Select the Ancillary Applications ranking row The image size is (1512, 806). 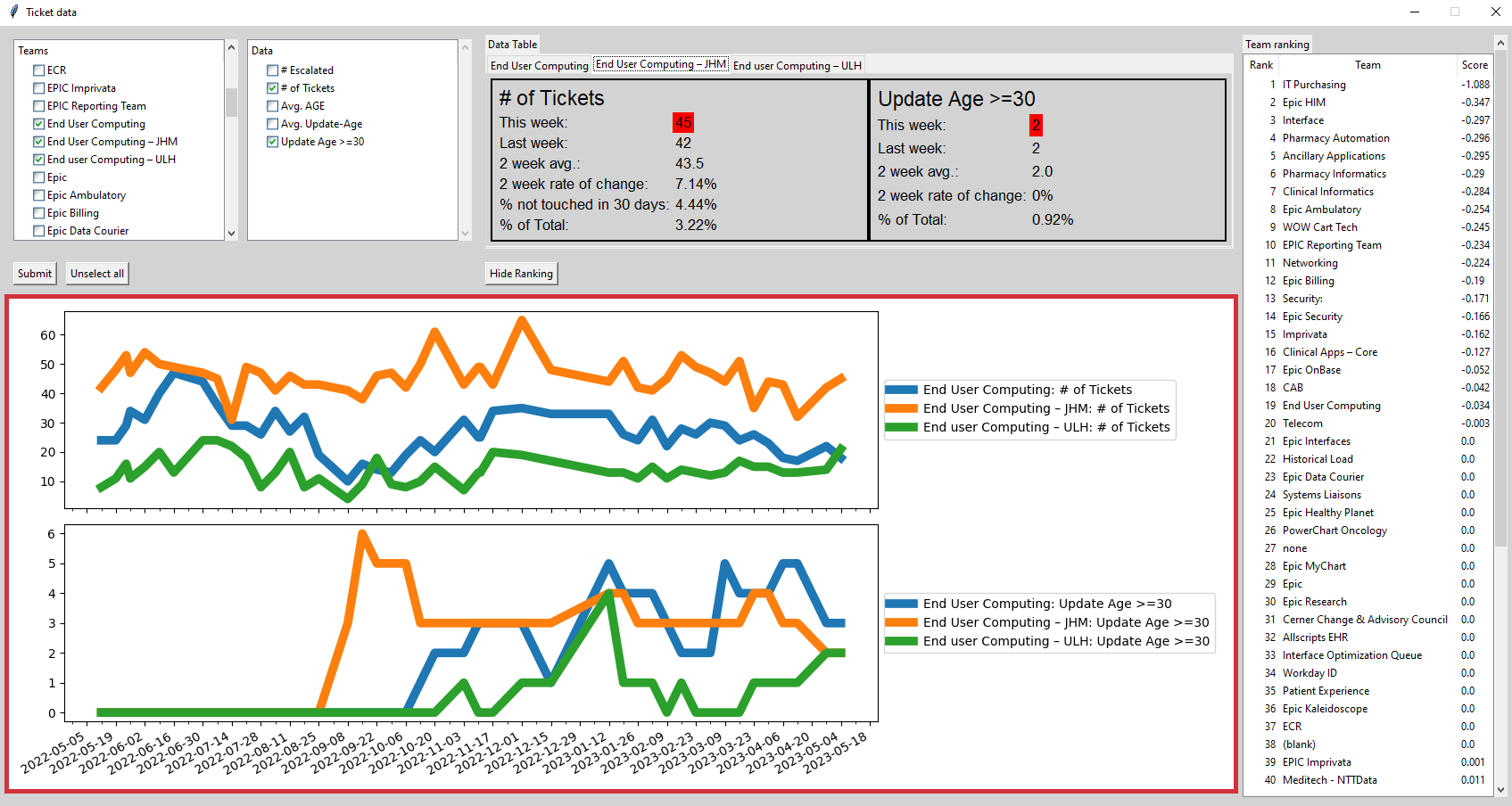pos(1367,156)
